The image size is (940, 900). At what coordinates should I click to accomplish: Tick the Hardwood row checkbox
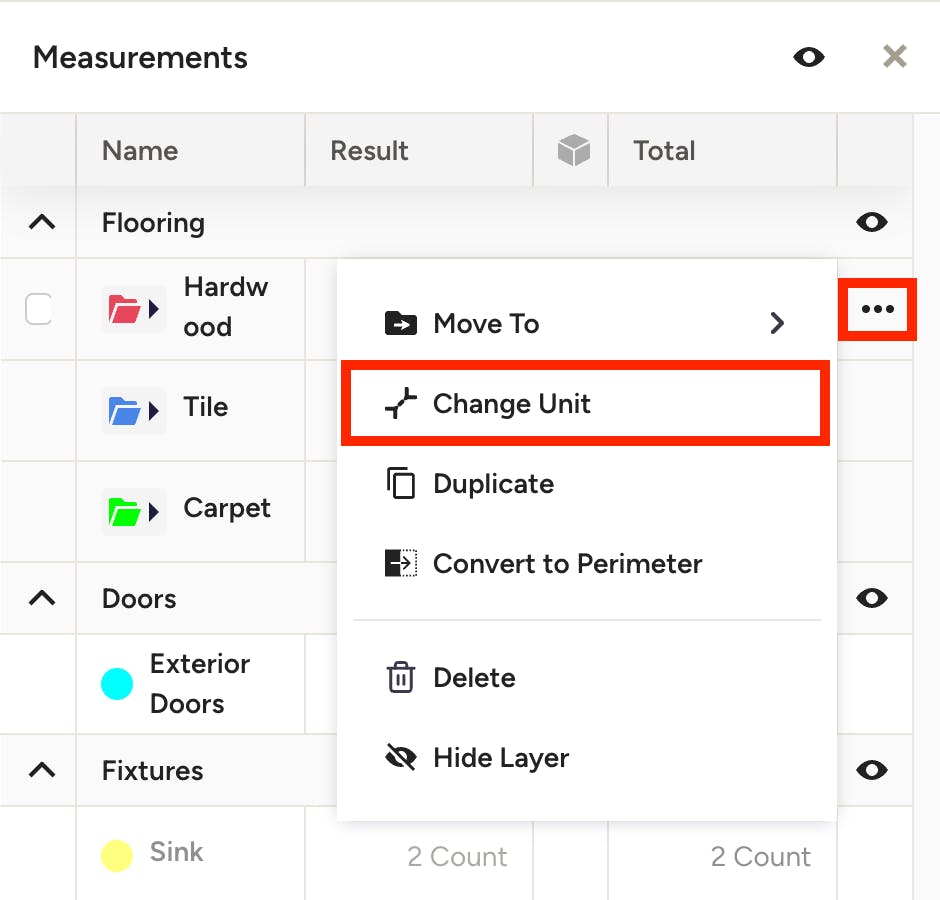pyautogui.click(x=38, y=309)
